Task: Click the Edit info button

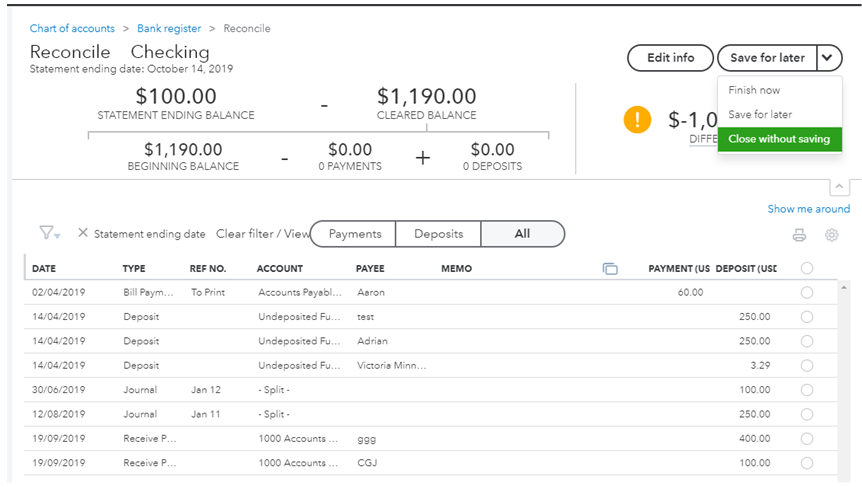Action: click(x=670, y=58)
